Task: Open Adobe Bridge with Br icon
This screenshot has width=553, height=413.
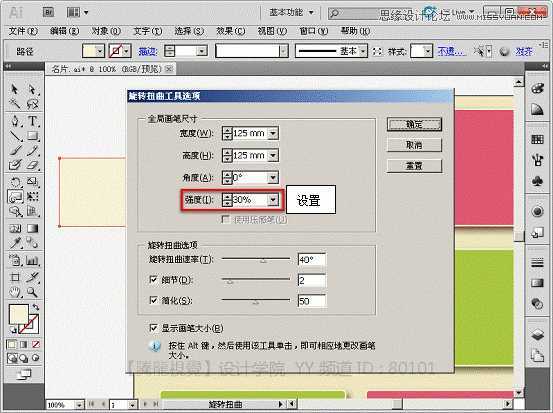Action: tap(48, 12)
